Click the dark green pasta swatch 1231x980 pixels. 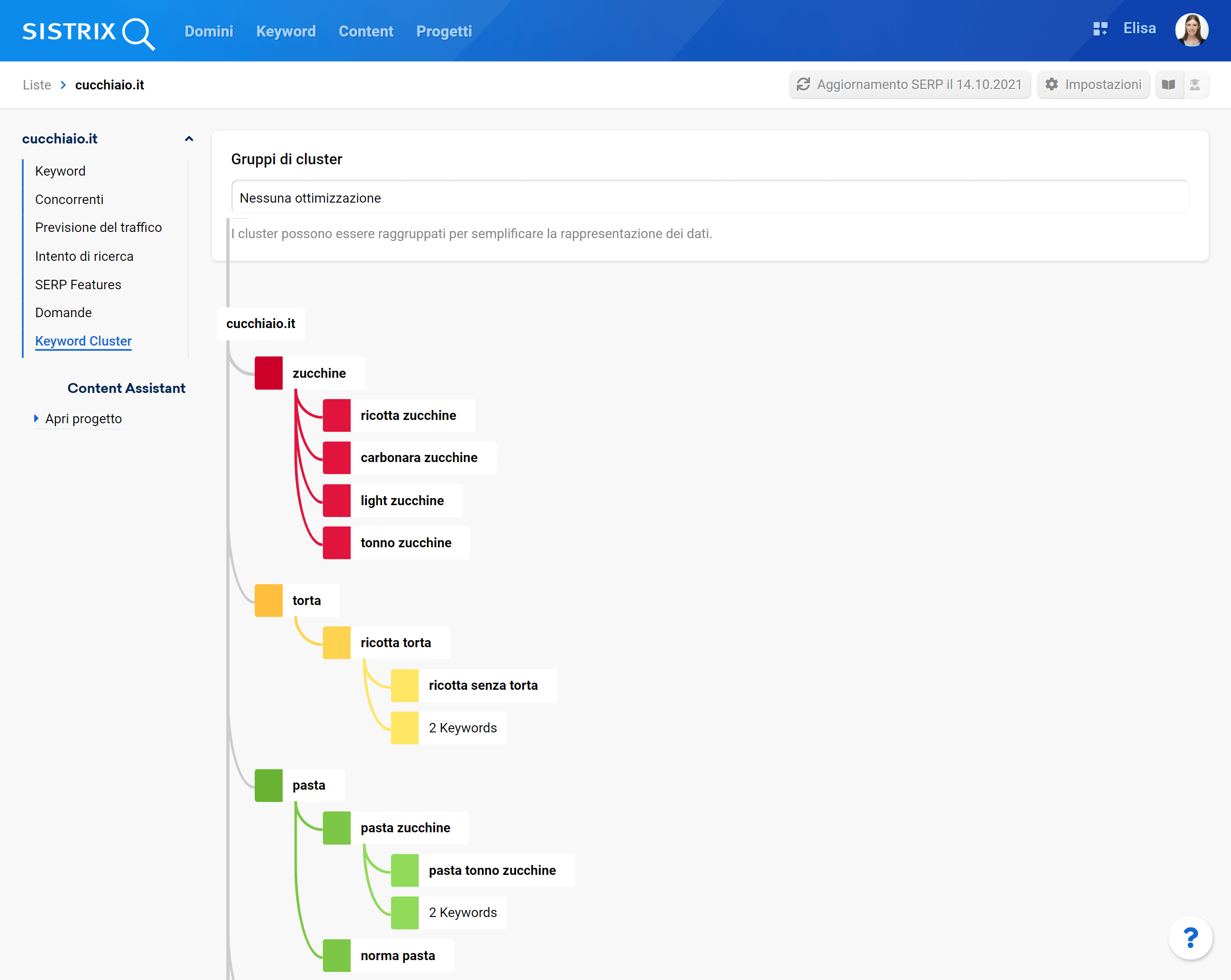coord(268,785)
